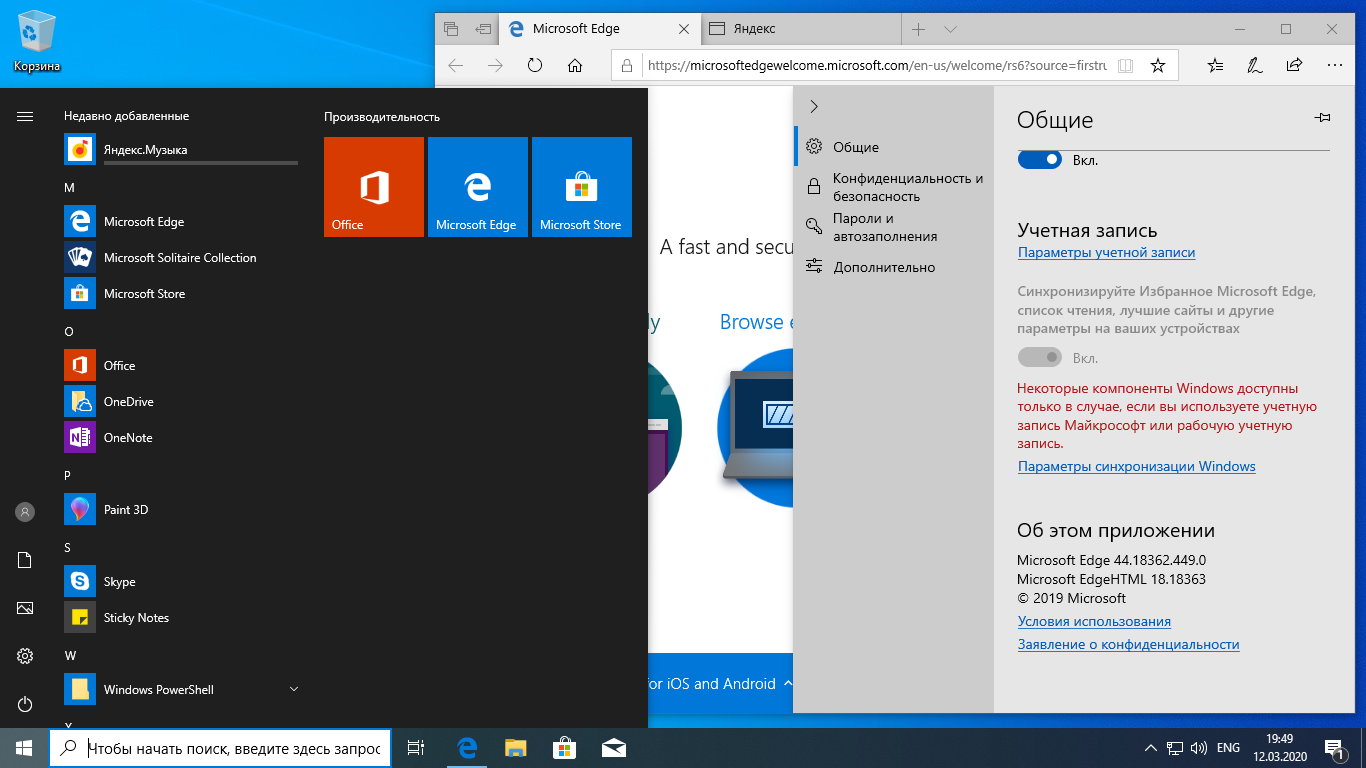The height and width of the screenshot is (768, 1366).
Task: Open File Explorer from the taskbar
Action: [x=515, y=748]
